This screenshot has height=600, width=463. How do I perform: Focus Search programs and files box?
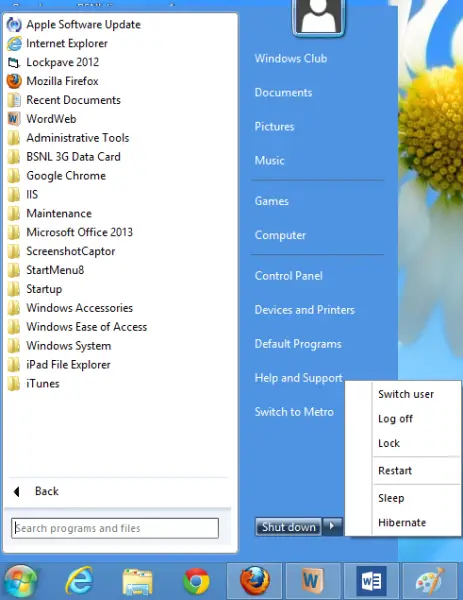coord(115,528)
